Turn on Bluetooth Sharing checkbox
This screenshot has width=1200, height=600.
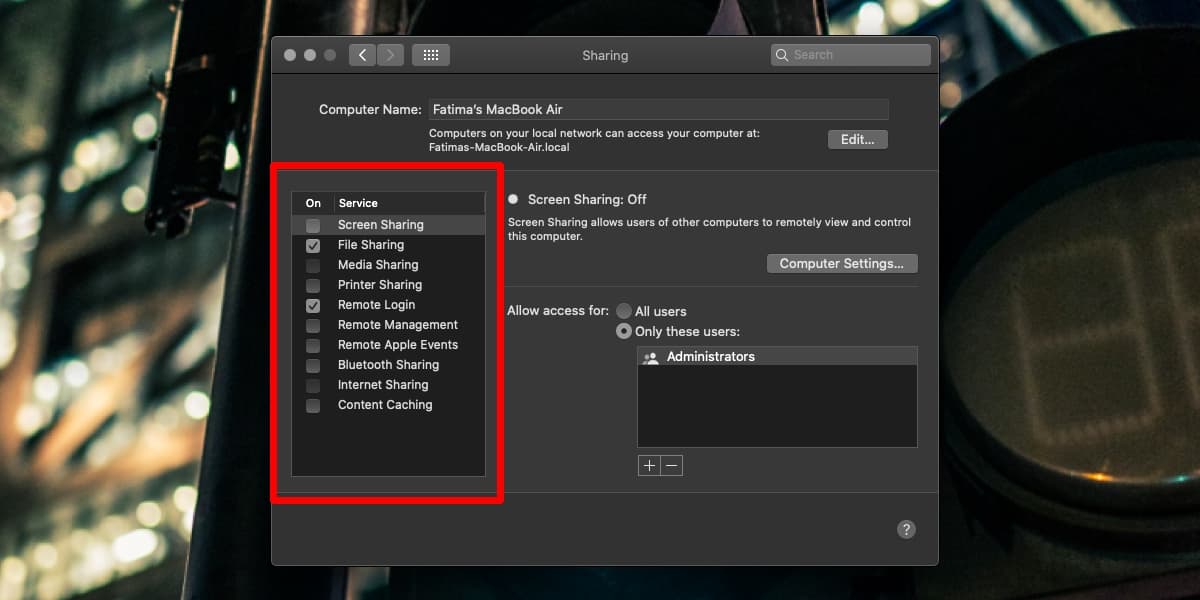click(x=313, y=365)
